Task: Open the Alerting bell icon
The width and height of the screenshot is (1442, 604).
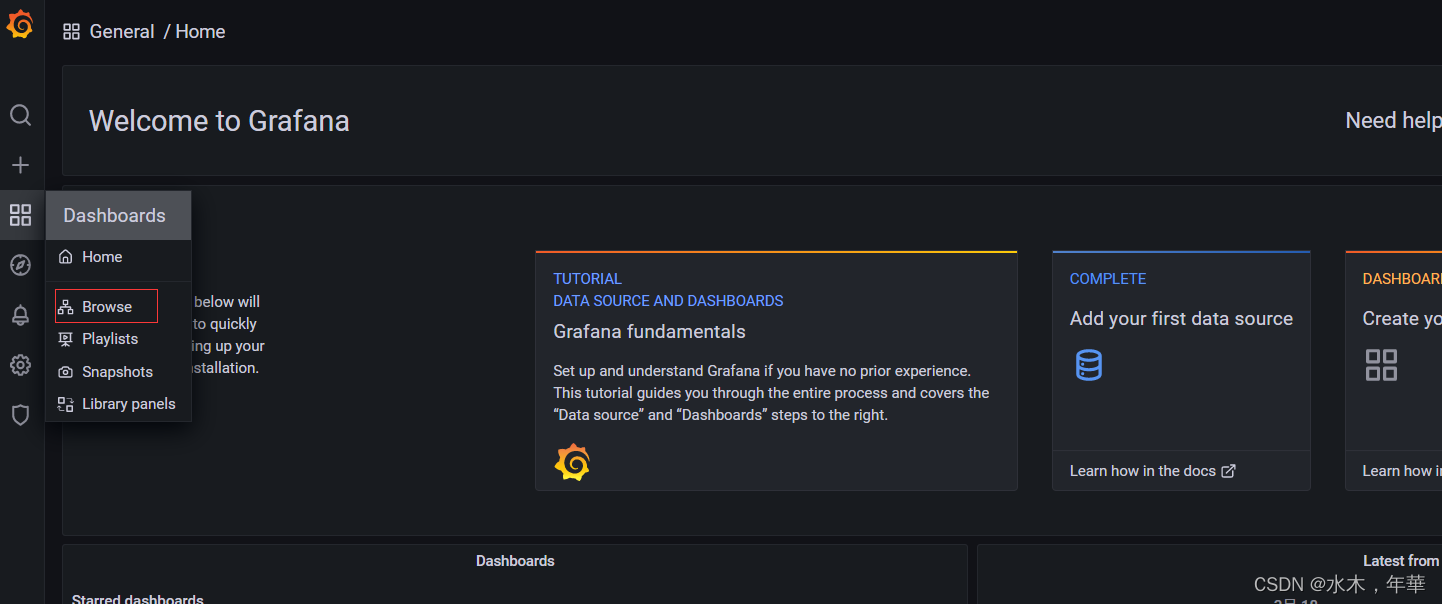Action: point(20,315)
